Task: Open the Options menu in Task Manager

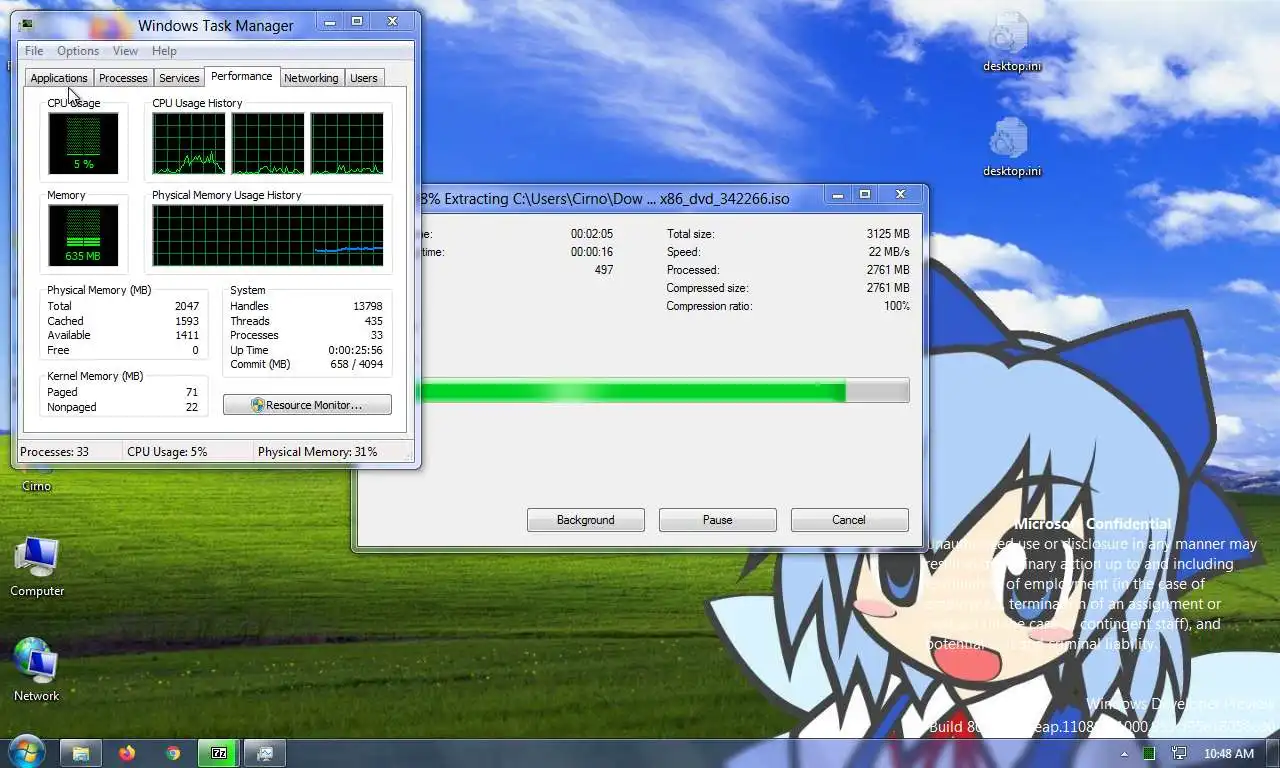Action: (x=78, y=51)
